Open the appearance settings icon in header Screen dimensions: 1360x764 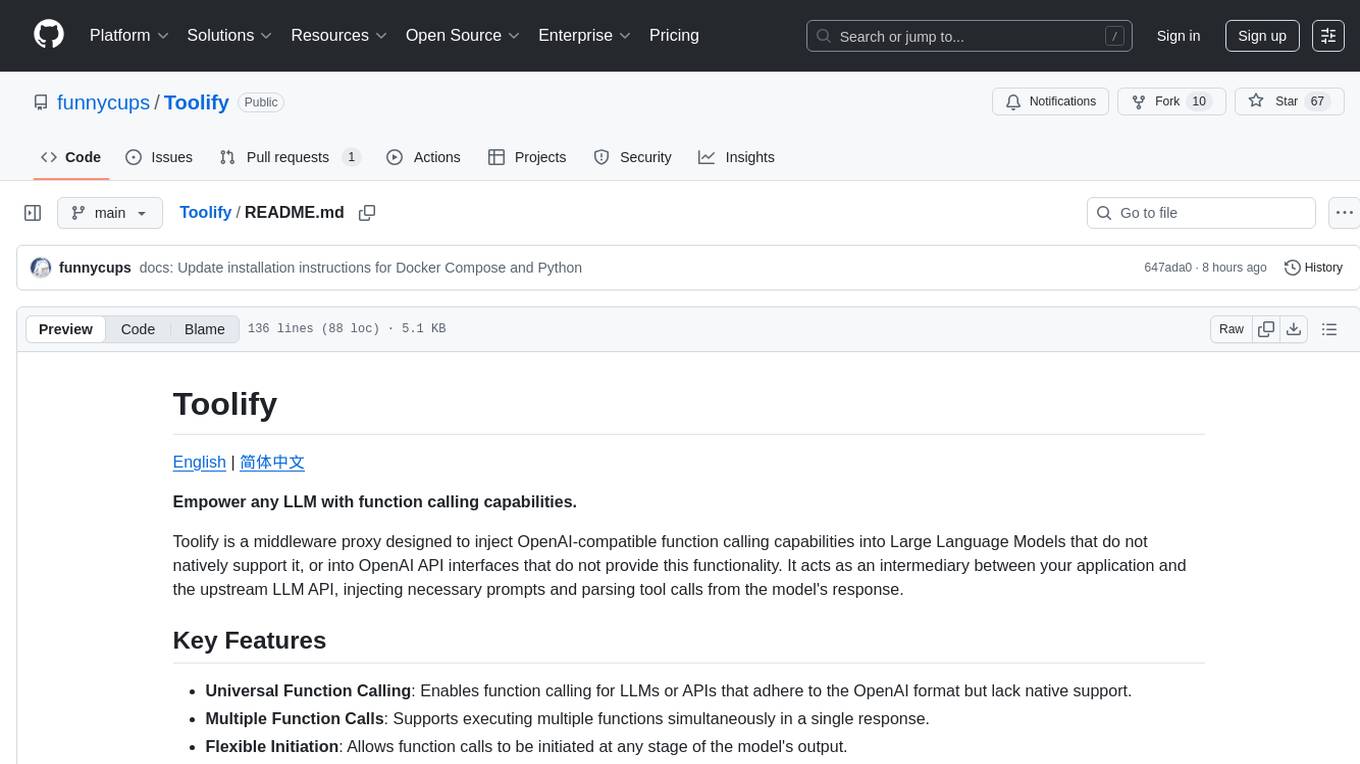pos(1328,36)
